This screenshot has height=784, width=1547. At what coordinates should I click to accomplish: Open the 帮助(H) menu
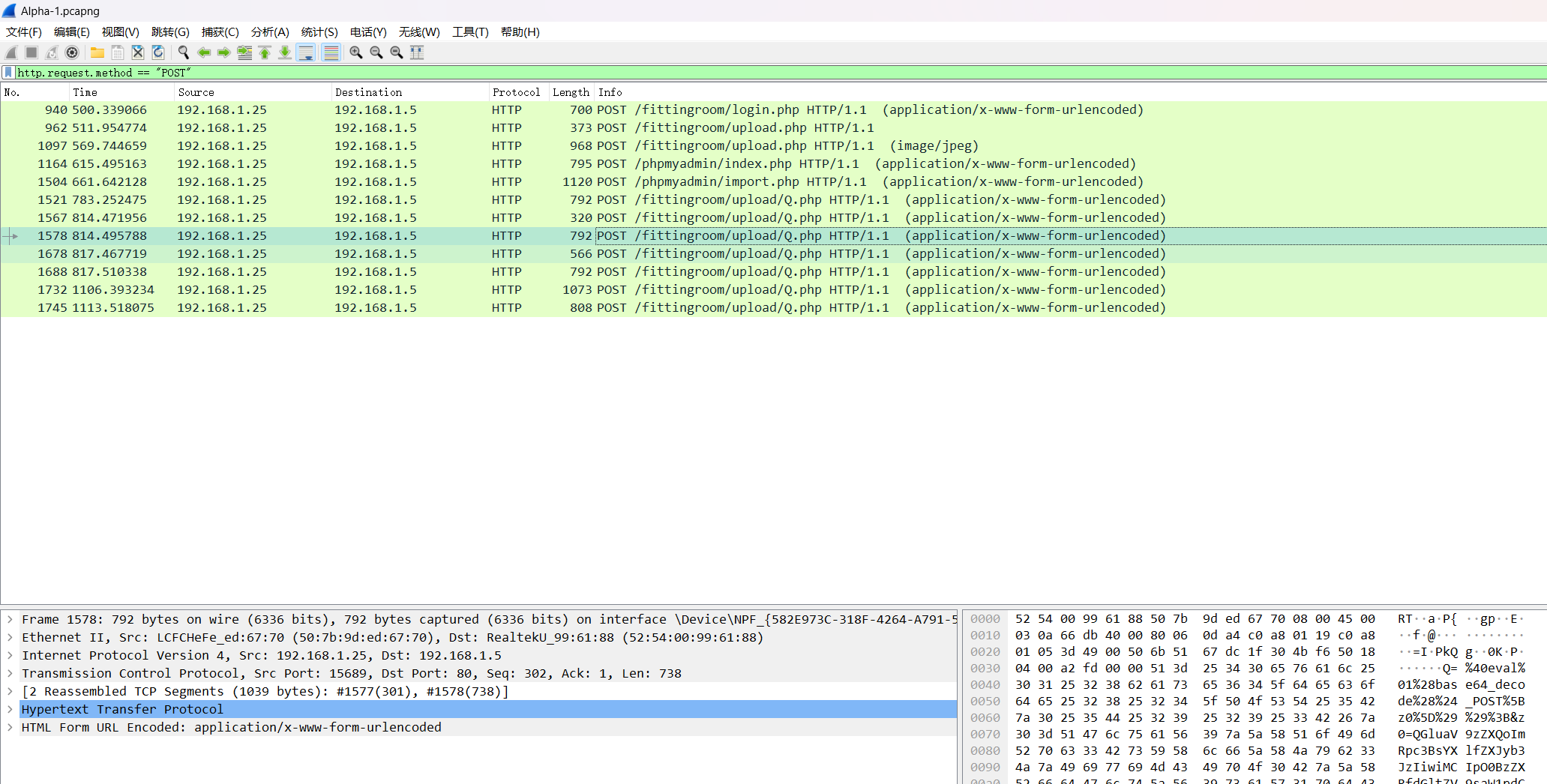[520, 32]
